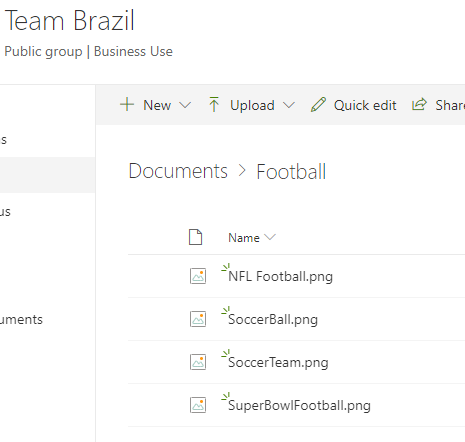
Task: Open the SuperBowlFootball.png file
Action: [299, 405]
